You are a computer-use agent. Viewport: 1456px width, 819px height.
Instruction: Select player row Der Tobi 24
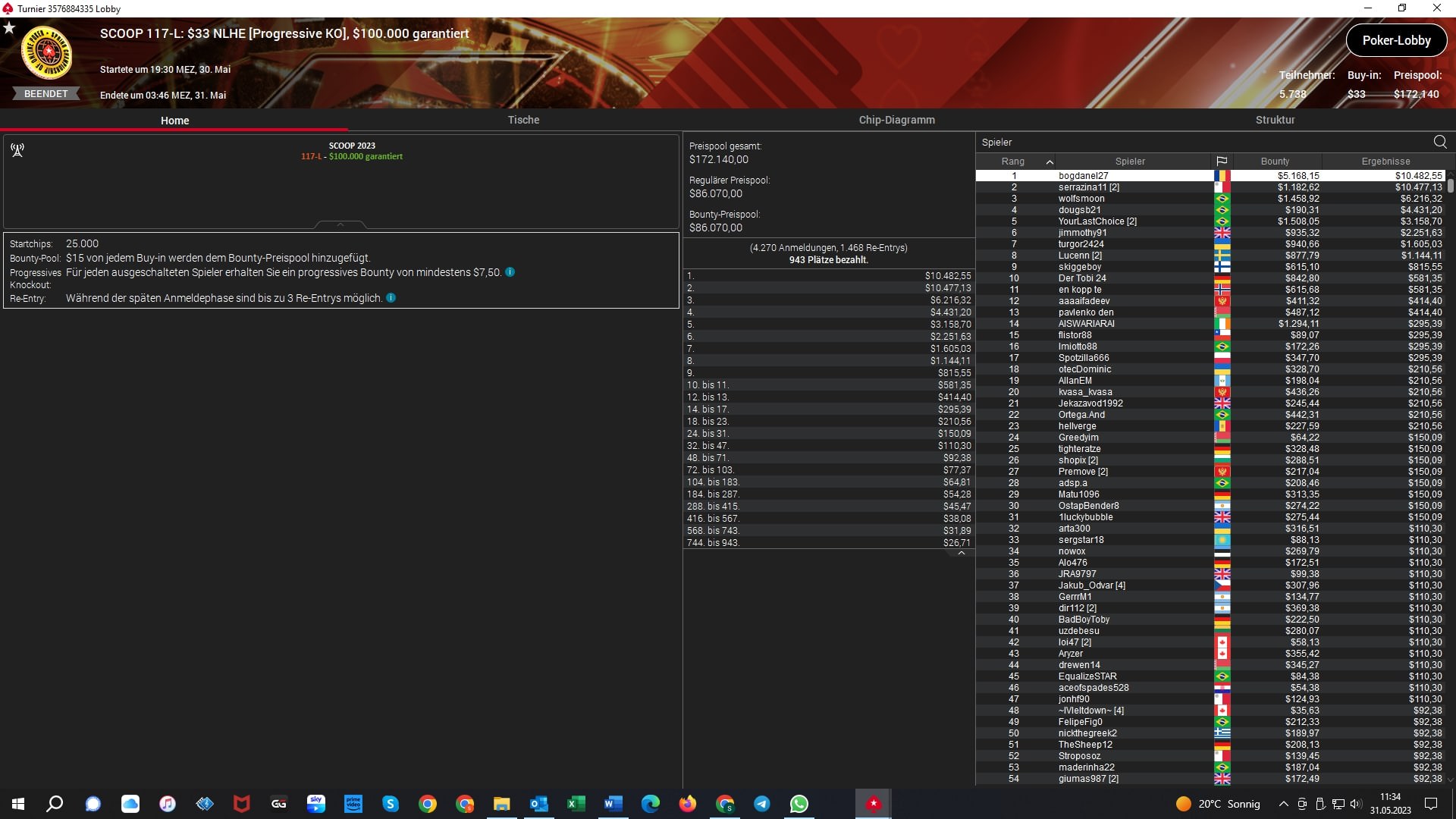1211,278
